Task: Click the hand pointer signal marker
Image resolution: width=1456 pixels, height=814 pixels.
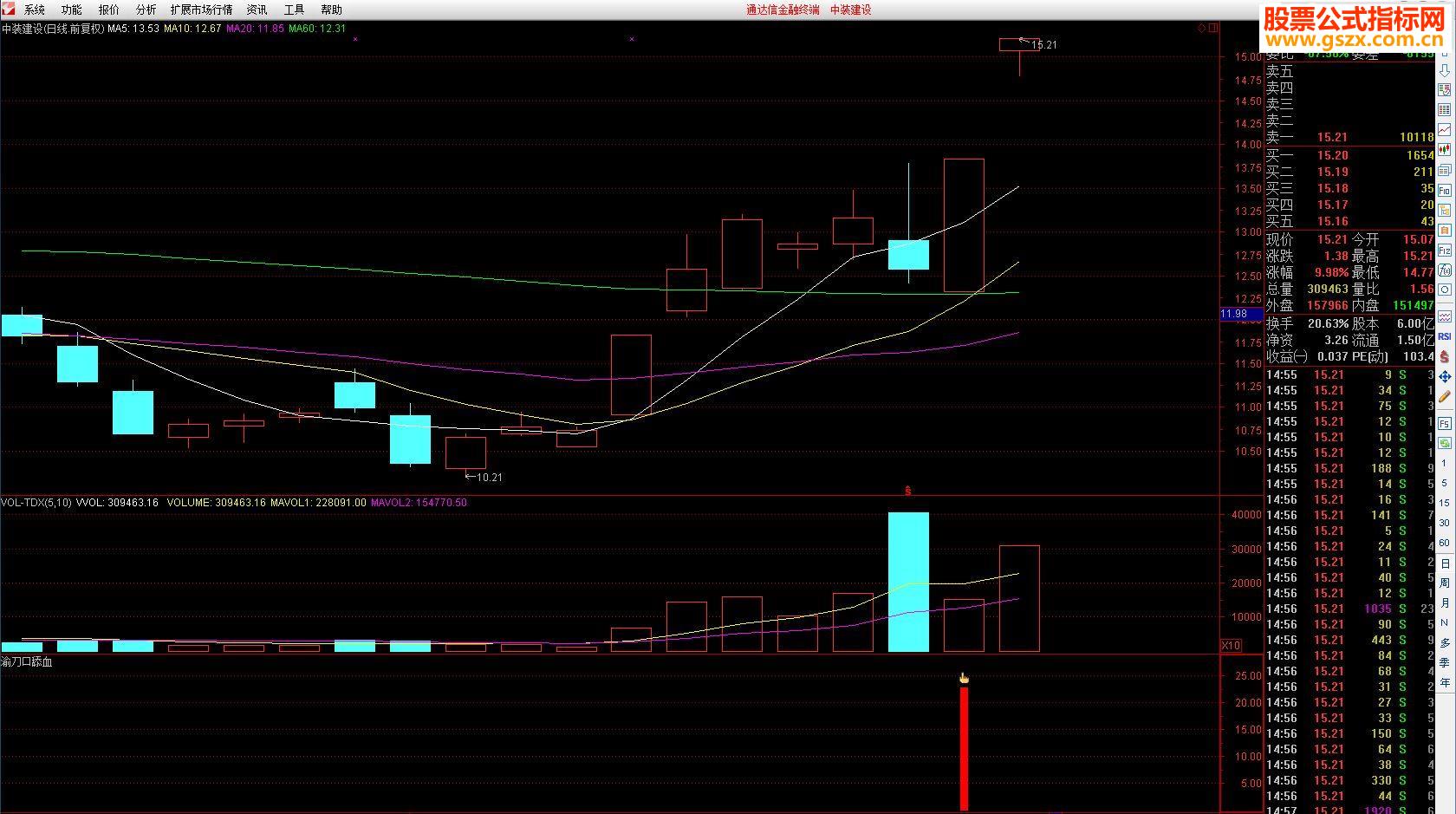Action: 964,678
